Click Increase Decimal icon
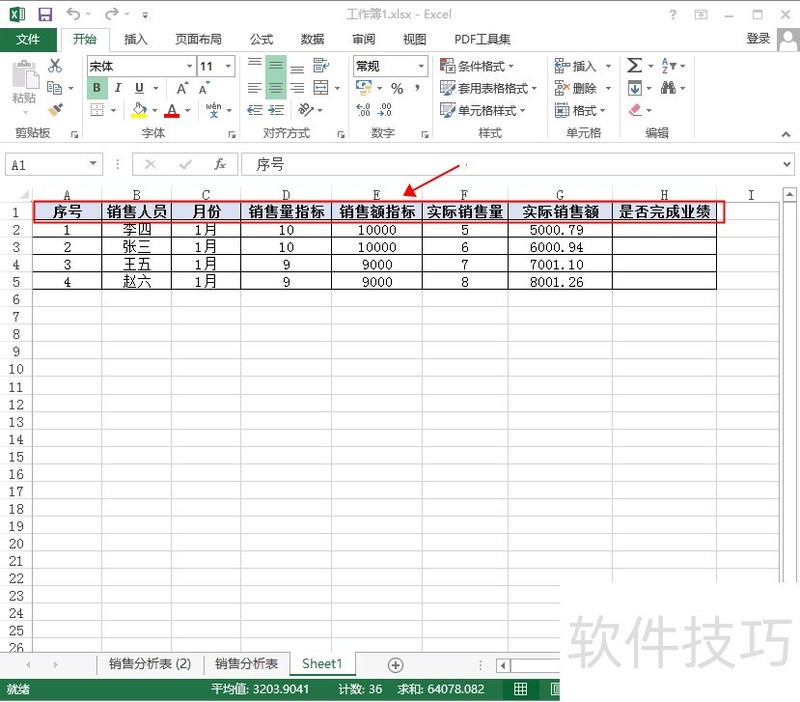 click(363, 110)
